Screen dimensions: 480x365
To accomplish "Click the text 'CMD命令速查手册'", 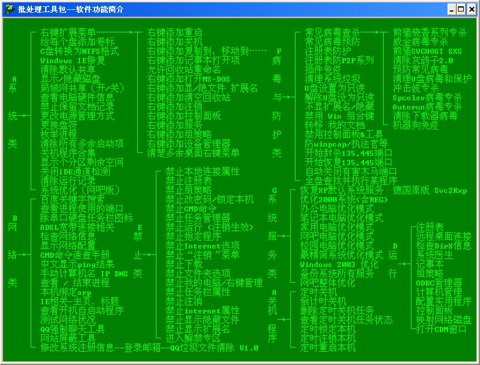I will [75, 255].
